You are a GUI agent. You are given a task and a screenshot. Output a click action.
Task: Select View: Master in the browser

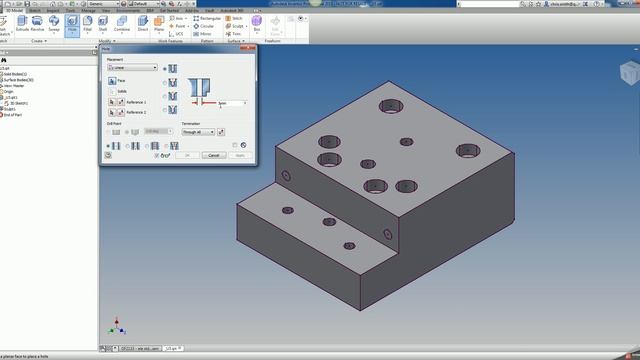(13, 86)
